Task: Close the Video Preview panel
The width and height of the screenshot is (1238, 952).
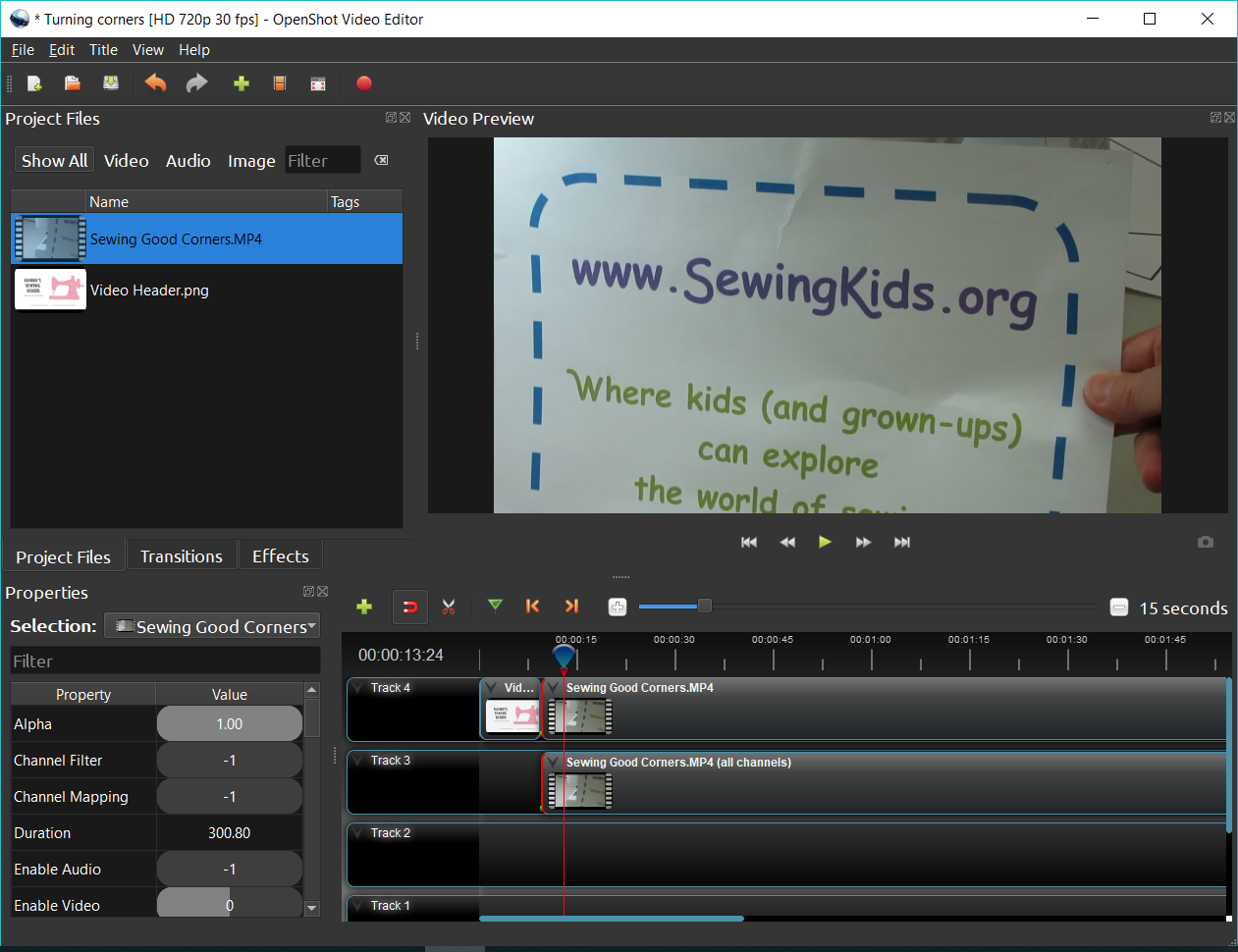Action: click(1229, 117)
